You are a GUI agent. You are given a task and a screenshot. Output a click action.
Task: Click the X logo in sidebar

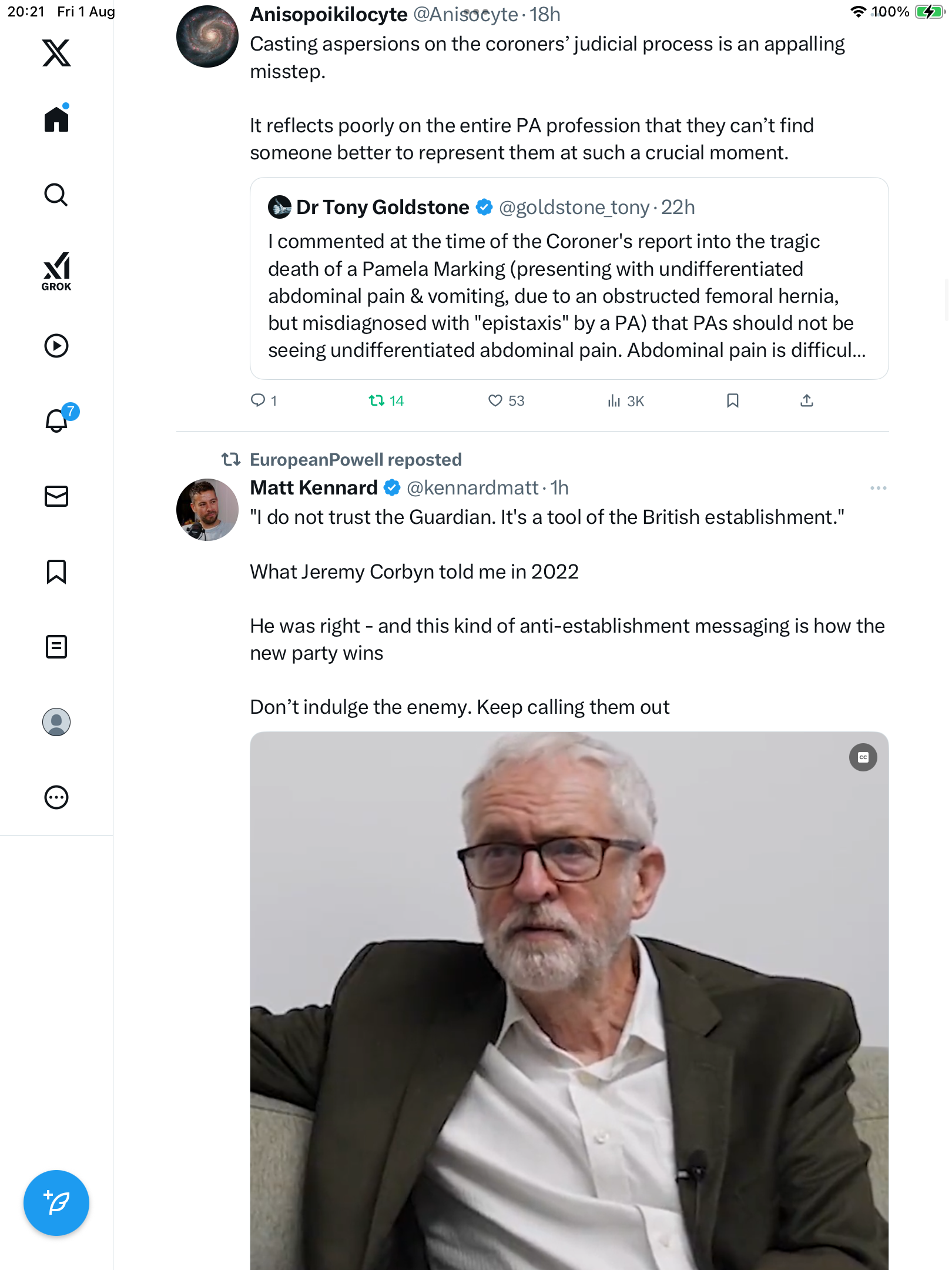tap(56, 53)
